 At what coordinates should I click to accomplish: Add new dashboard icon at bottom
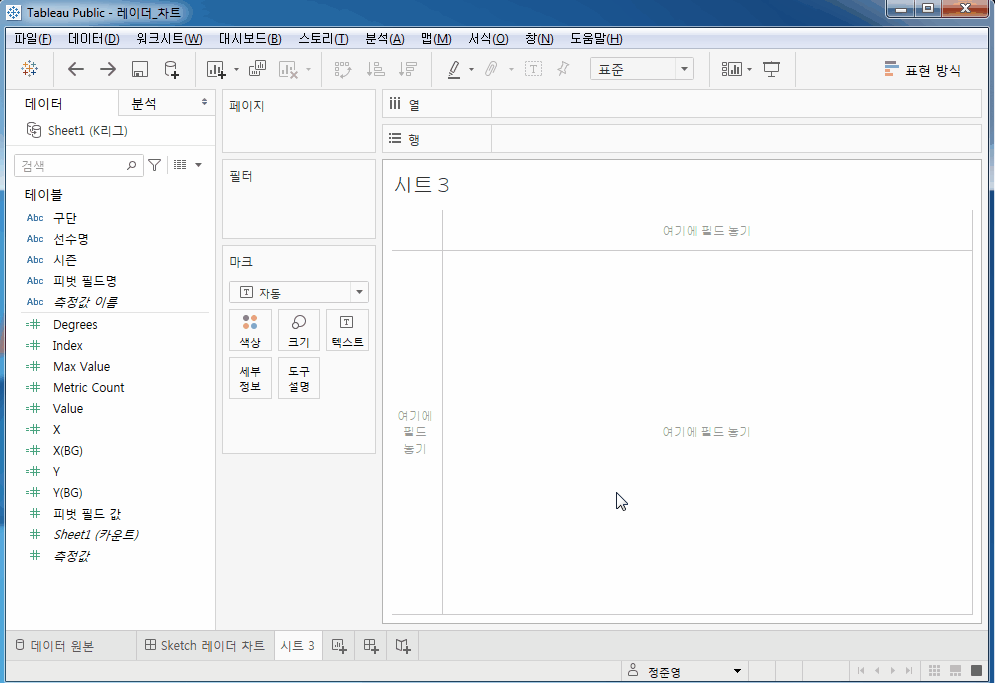[371, 646]
